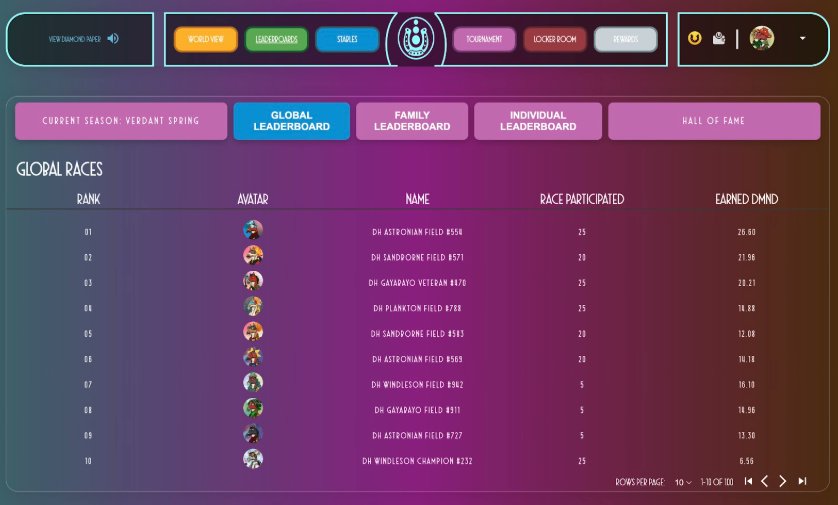Click rank 10 cell
The width and height of the screenshot is (838, 505).
[88, 461]
